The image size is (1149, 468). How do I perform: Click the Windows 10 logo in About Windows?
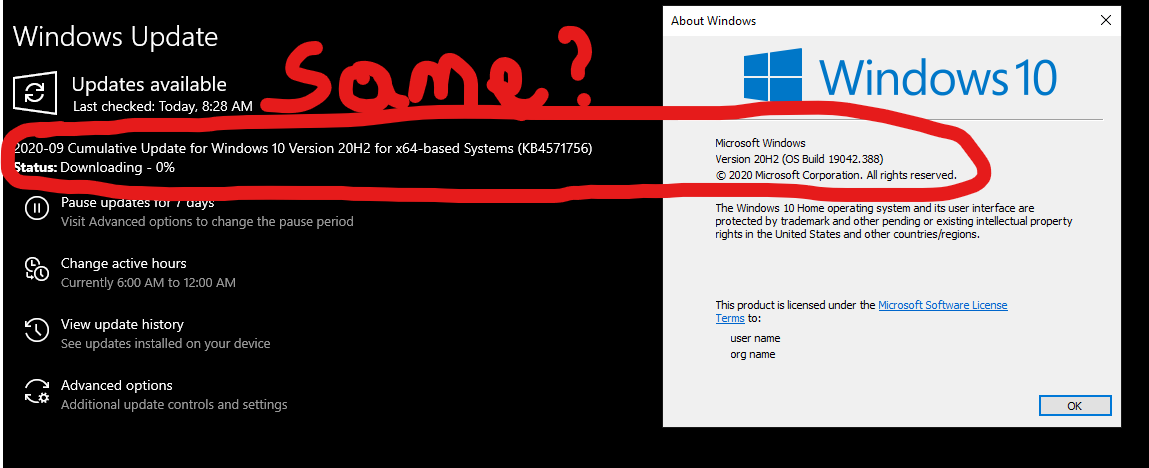click(900, 74)
